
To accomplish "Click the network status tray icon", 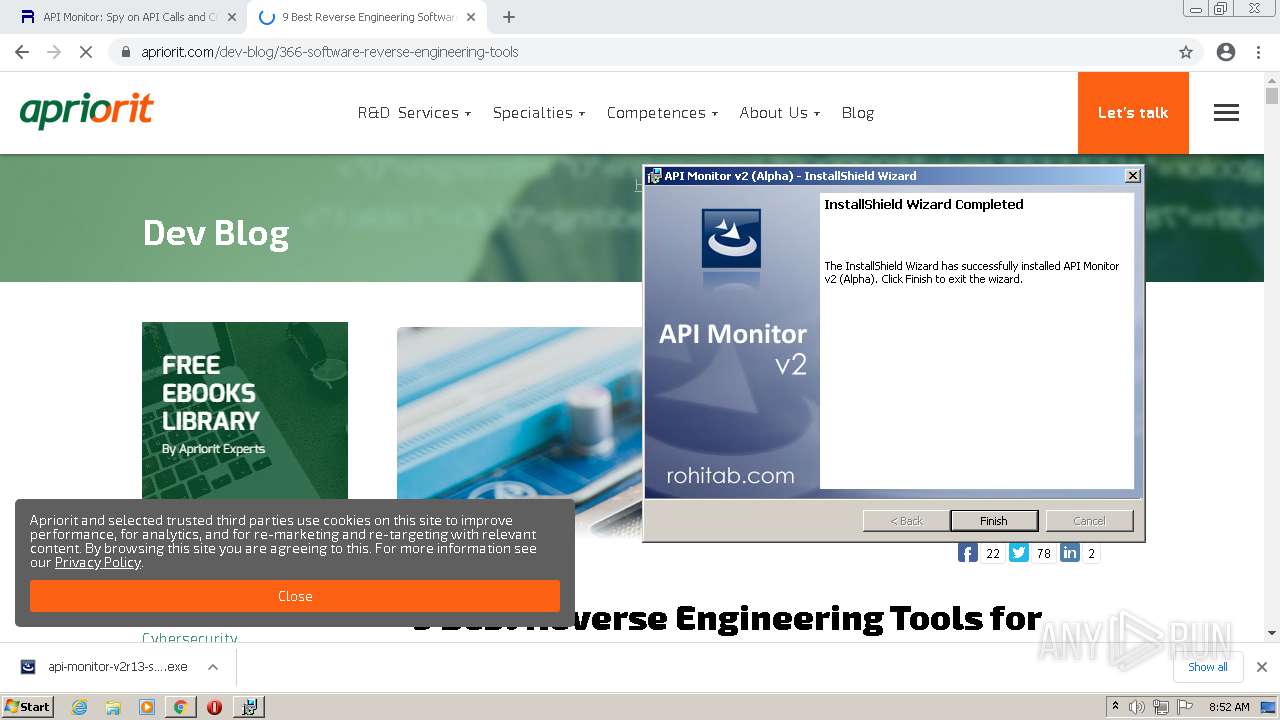I will pos(1161,707).
